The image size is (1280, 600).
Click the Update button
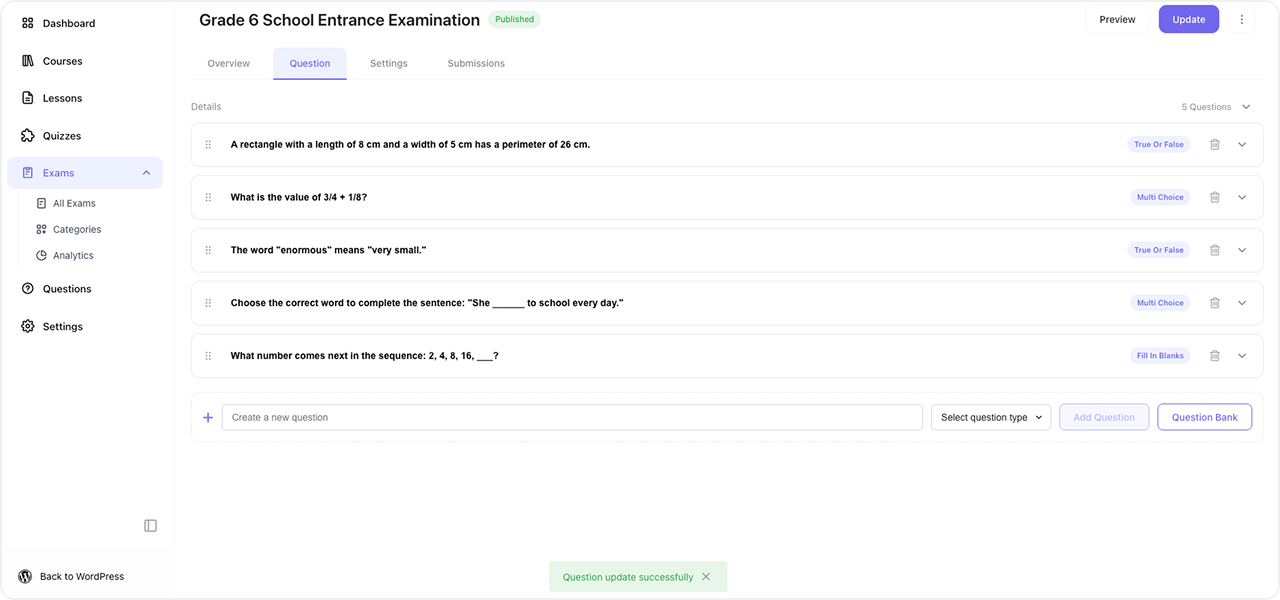coord(1189,19)
